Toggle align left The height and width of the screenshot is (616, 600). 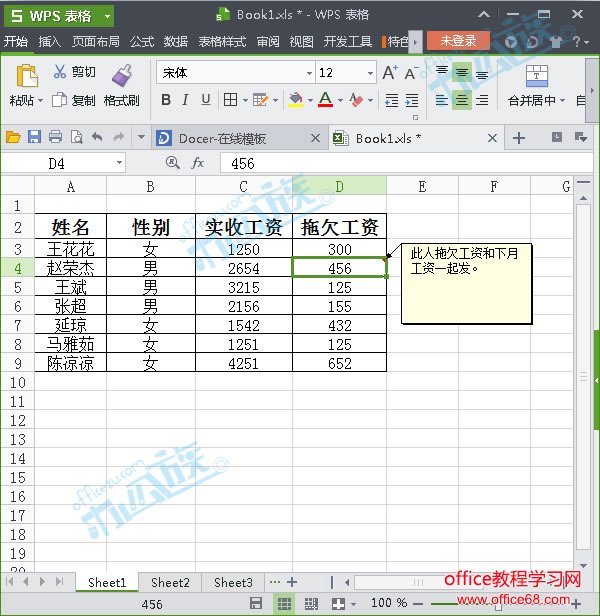(x=442, y=100)
